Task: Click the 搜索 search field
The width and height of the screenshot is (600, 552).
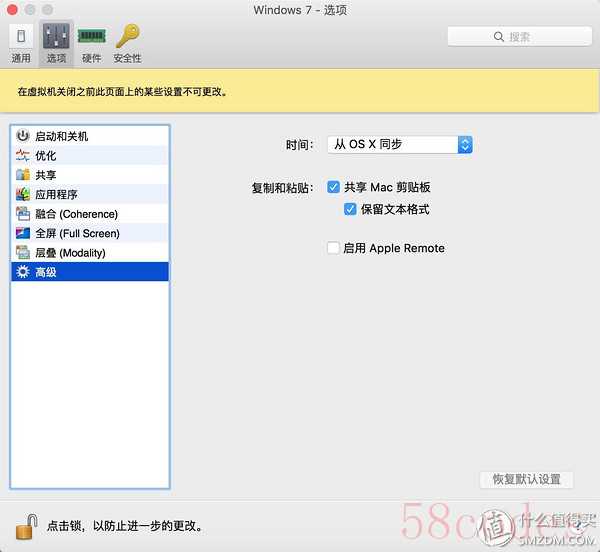Action: point(513,36)
